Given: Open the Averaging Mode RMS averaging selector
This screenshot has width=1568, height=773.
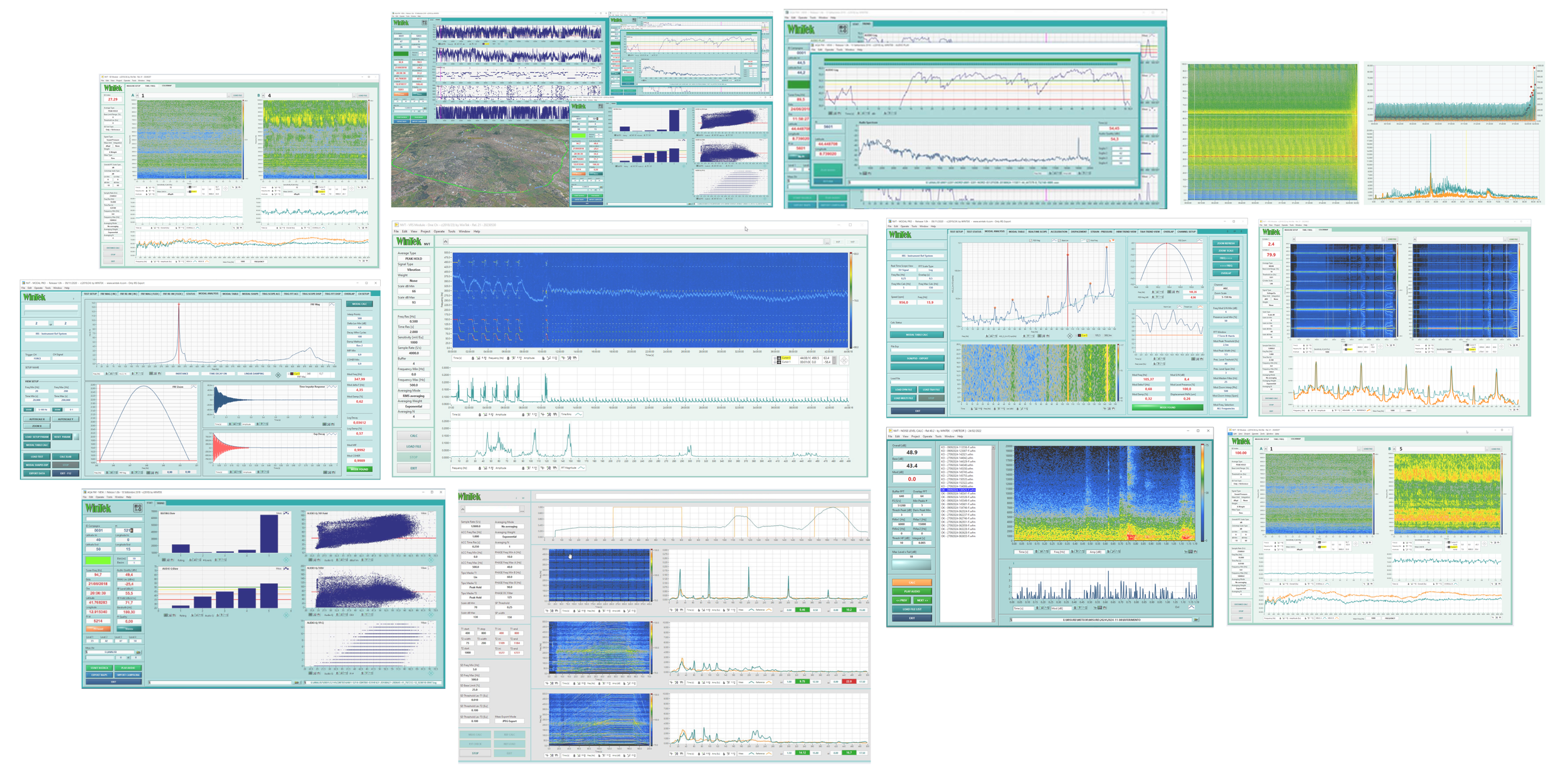Looking at the screenshot, I should click(413, 396).
